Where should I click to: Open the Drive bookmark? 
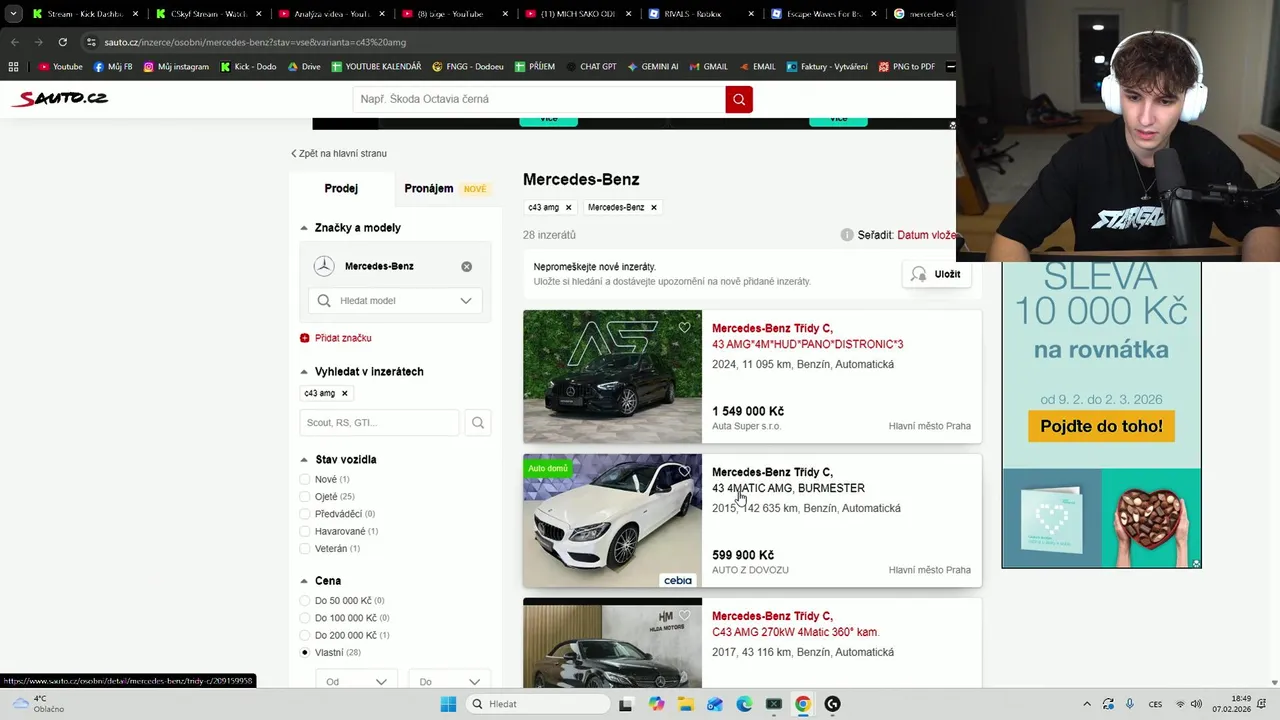pyautogui.click(x=304, y=67)
